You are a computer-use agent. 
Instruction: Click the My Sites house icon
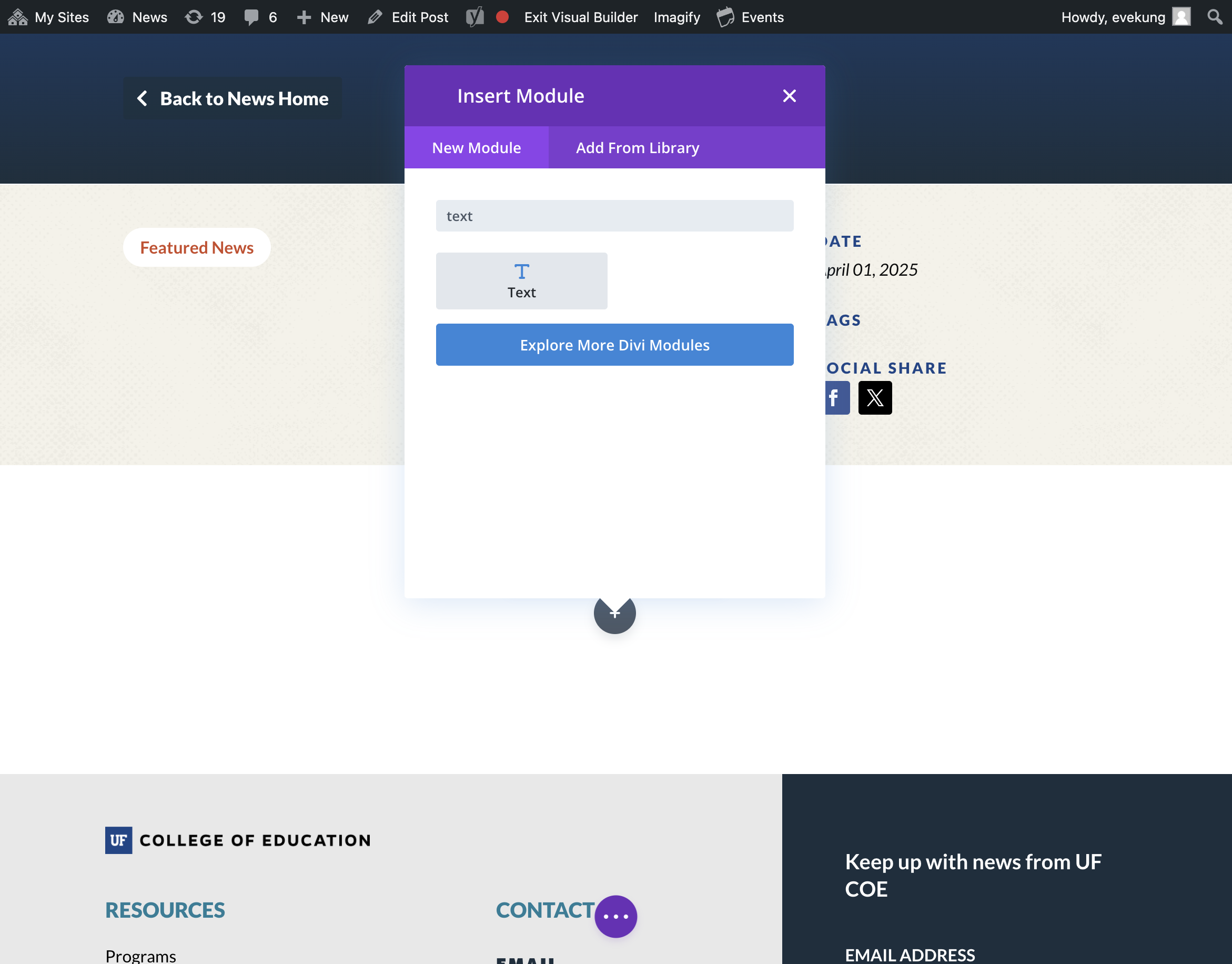18,17
